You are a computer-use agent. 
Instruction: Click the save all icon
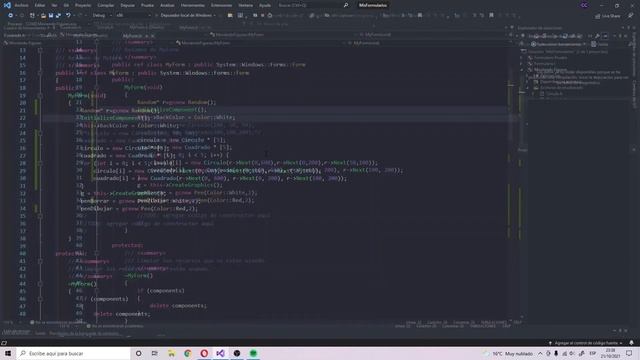58,16
